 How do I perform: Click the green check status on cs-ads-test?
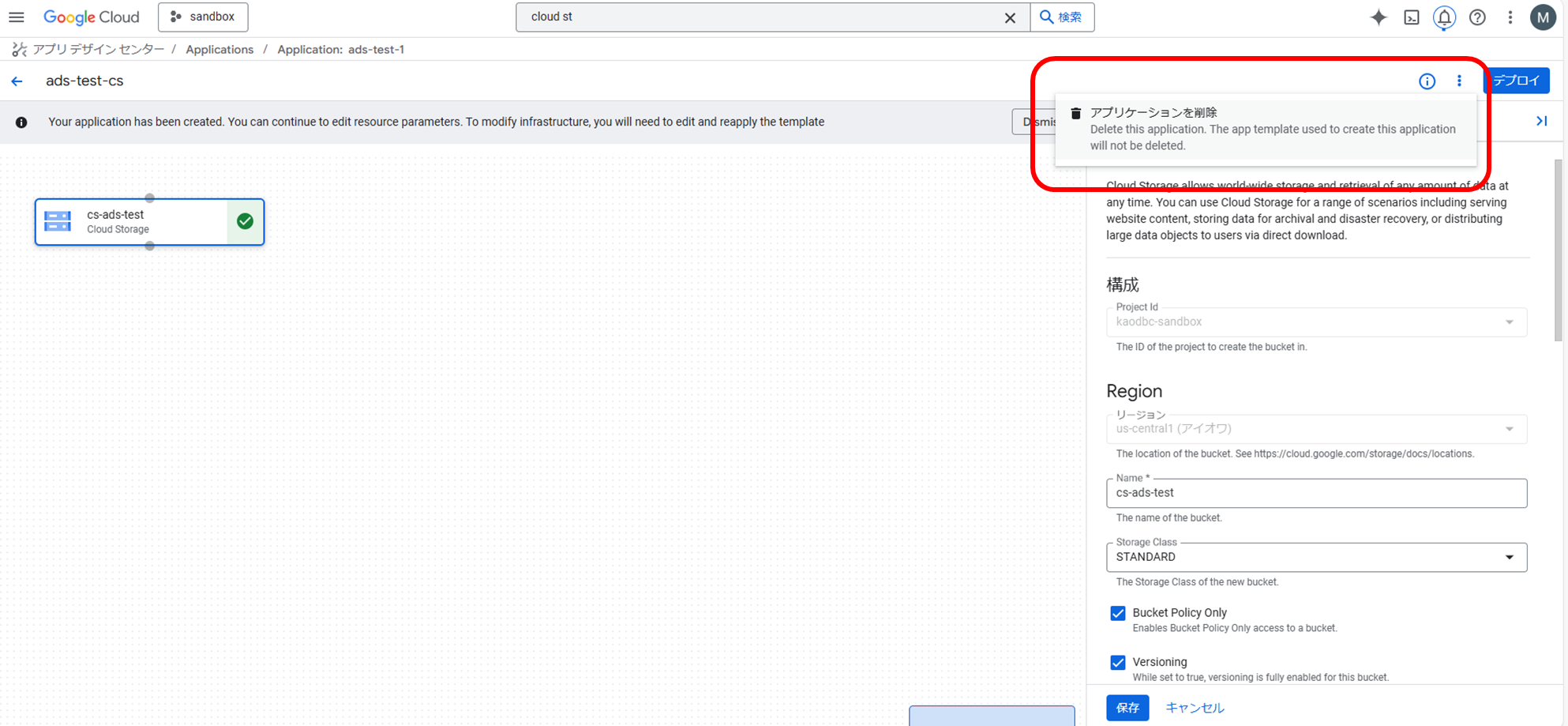(x=245, y=221)
